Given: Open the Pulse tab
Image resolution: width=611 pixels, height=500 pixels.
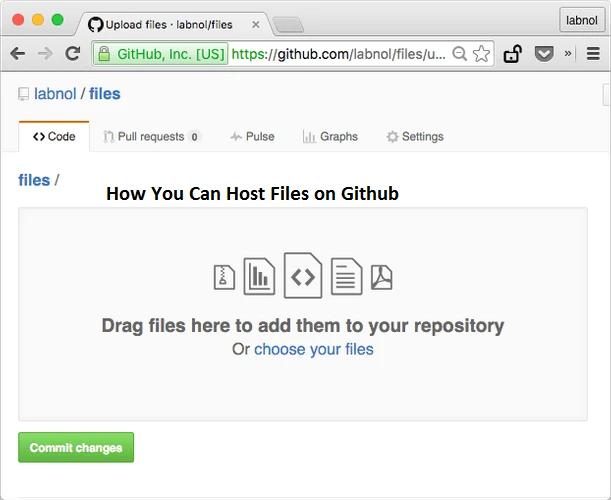Looking at the screenshot, I should 252,137.
